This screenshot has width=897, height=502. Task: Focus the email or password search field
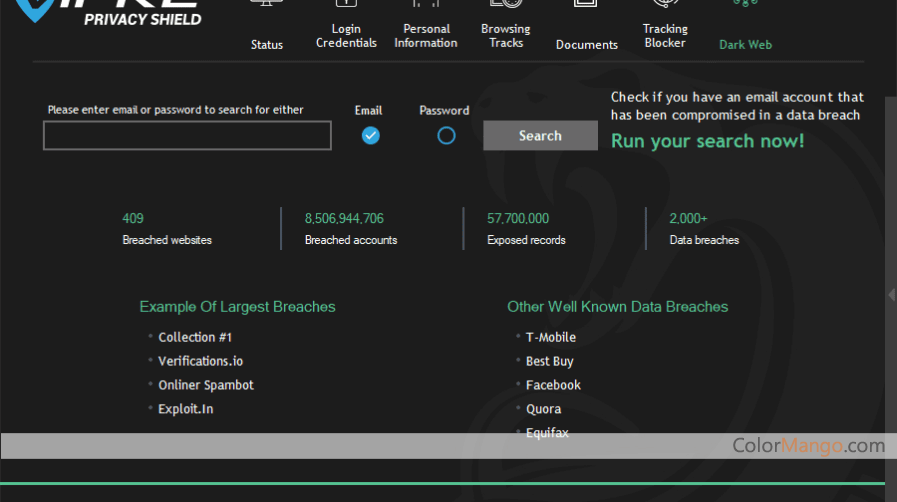(x=187, y=136)
